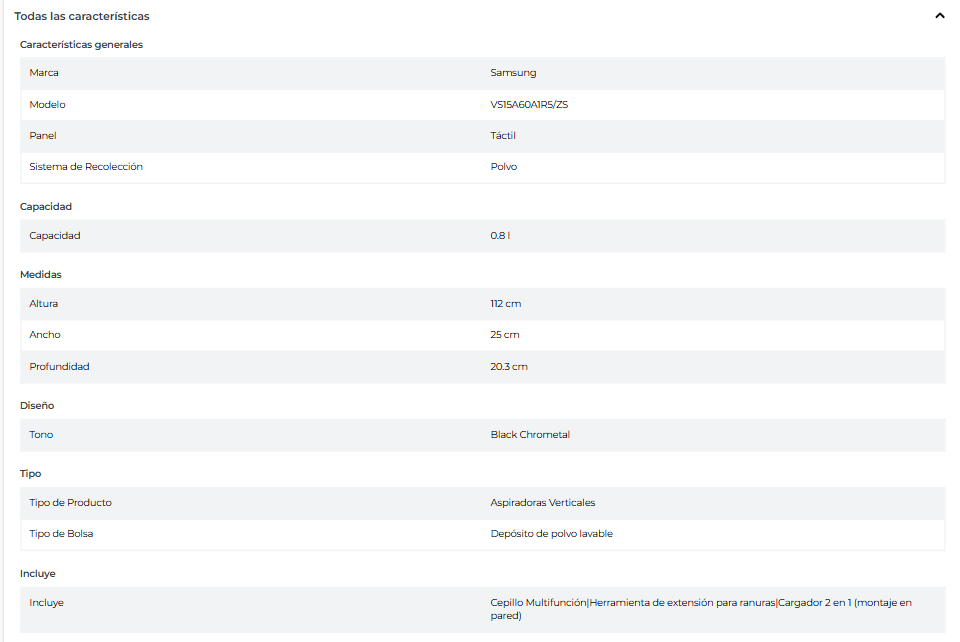
Task: Select the Samsung brand value
Action: point(513,73)
